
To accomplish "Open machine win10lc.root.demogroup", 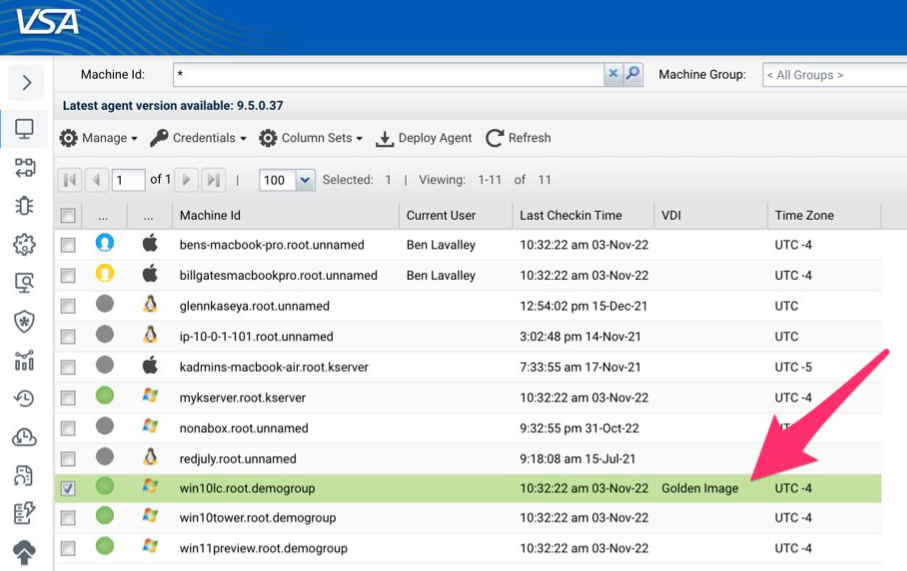I will pos(247,488).
